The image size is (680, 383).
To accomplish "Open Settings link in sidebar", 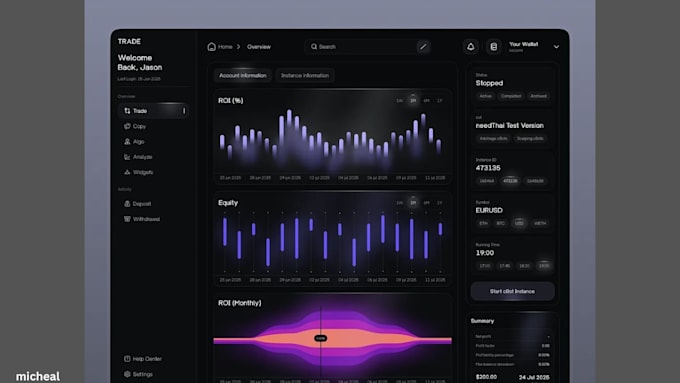I will [143, 374].
